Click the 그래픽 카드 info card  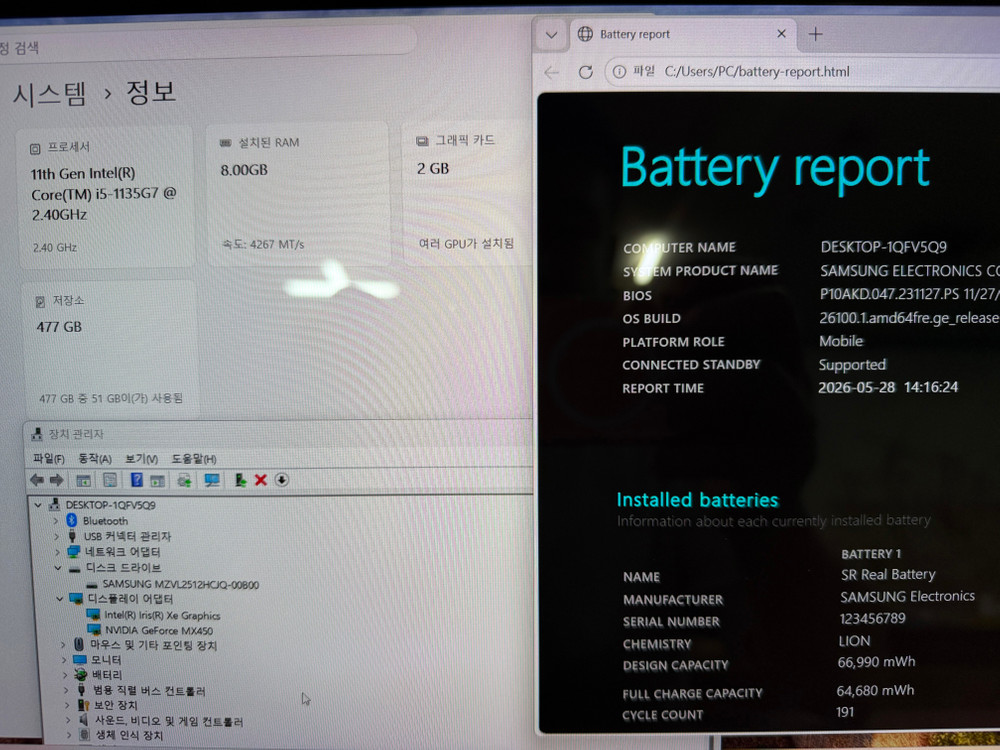click(x=467, y=192)
